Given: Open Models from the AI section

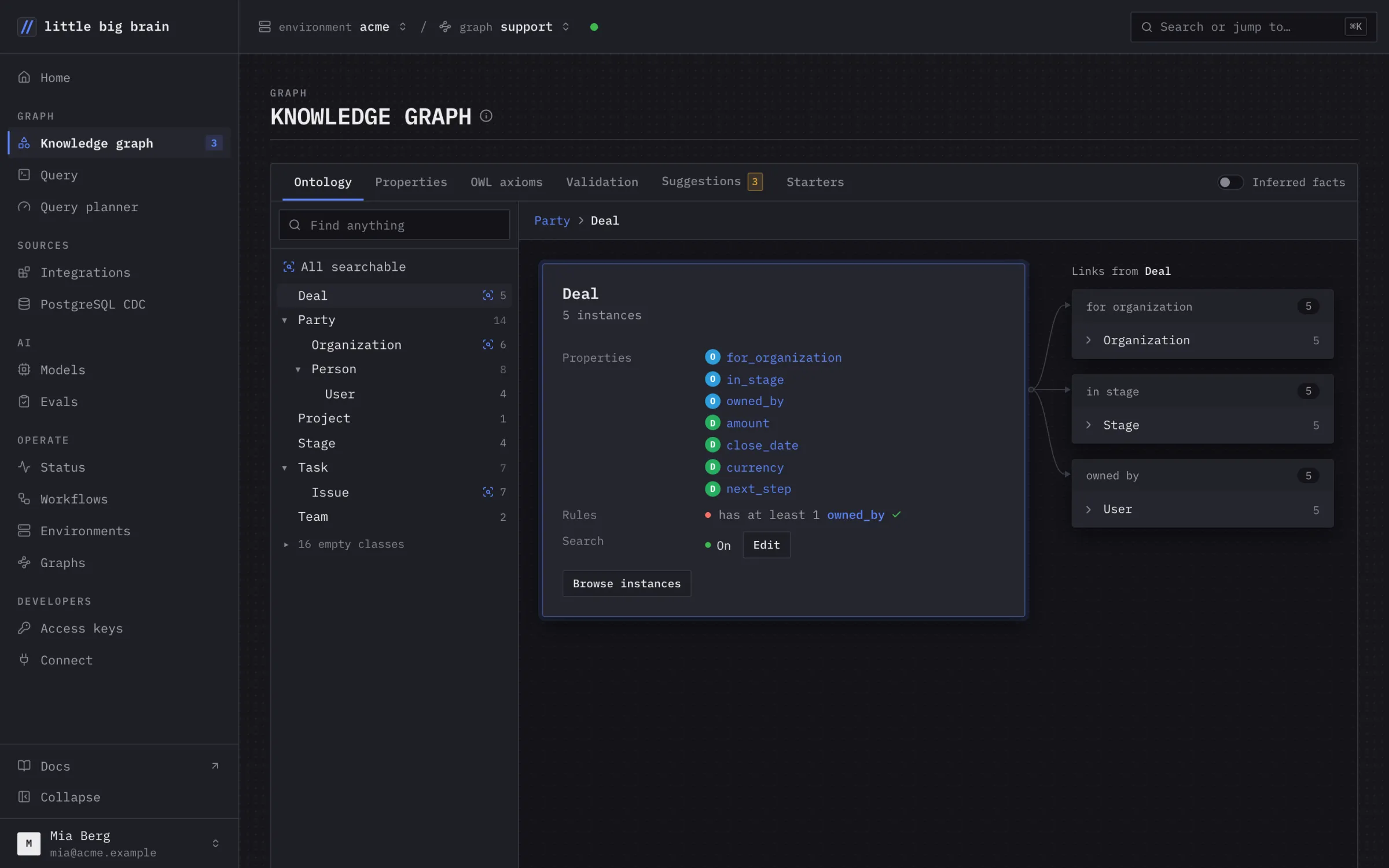Looking at the screenshot, I should click(x=63, y=369).
